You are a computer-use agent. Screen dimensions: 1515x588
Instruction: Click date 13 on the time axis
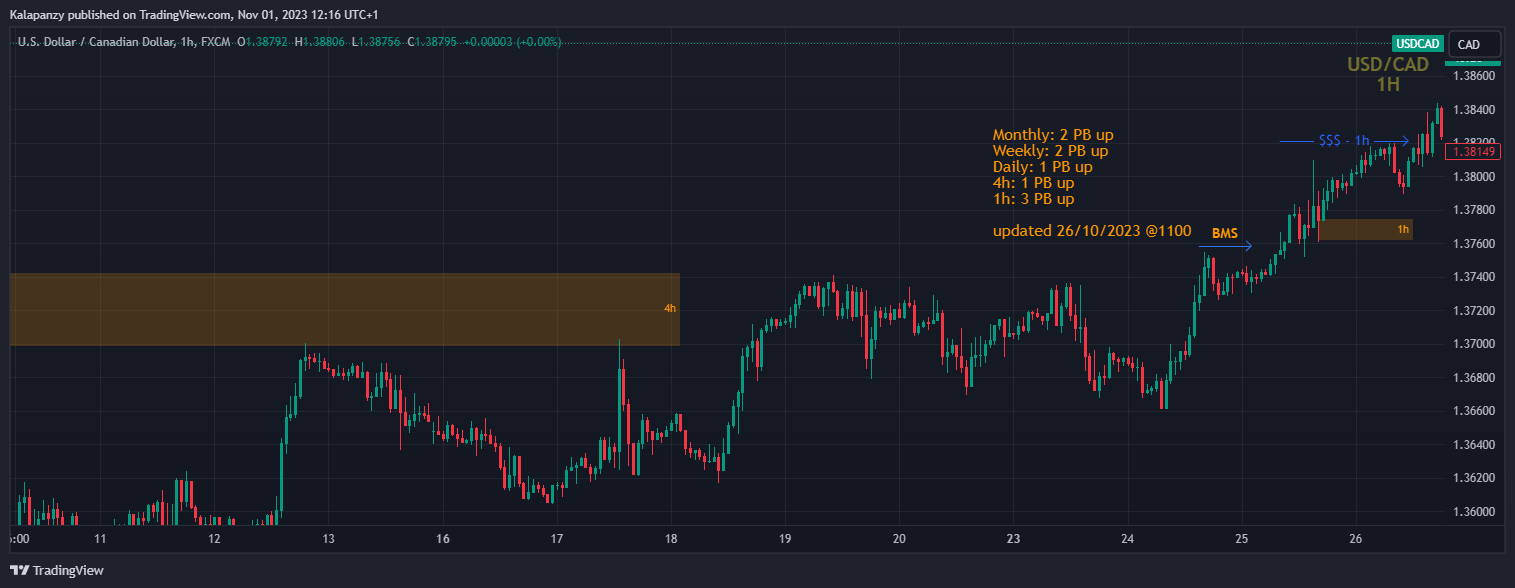coord(328,539)
